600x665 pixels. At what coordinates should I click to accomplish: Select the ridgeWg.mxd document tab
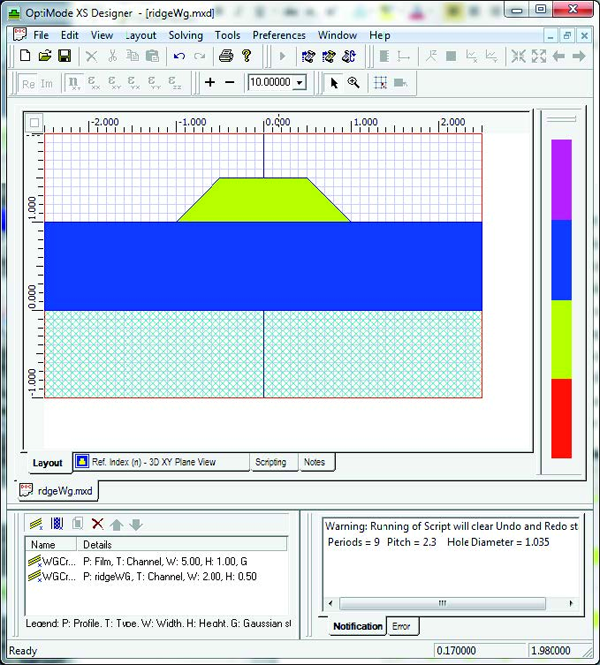pos(57,491)
